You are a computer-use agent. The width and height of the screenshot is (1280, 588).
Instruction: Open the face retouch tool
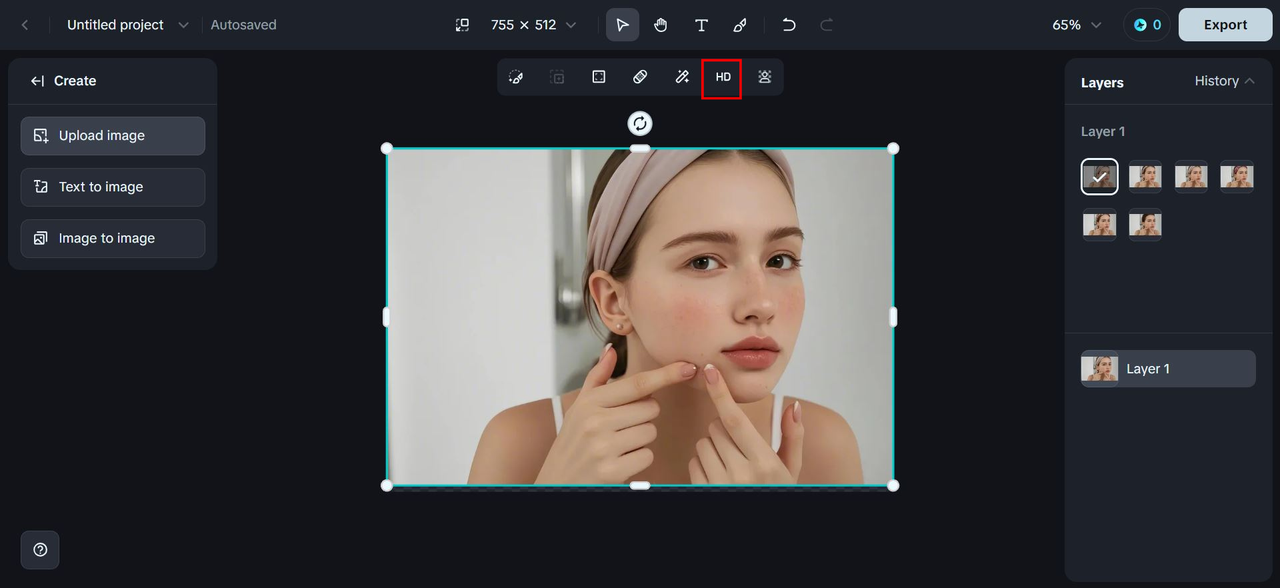tap(764, 76)
